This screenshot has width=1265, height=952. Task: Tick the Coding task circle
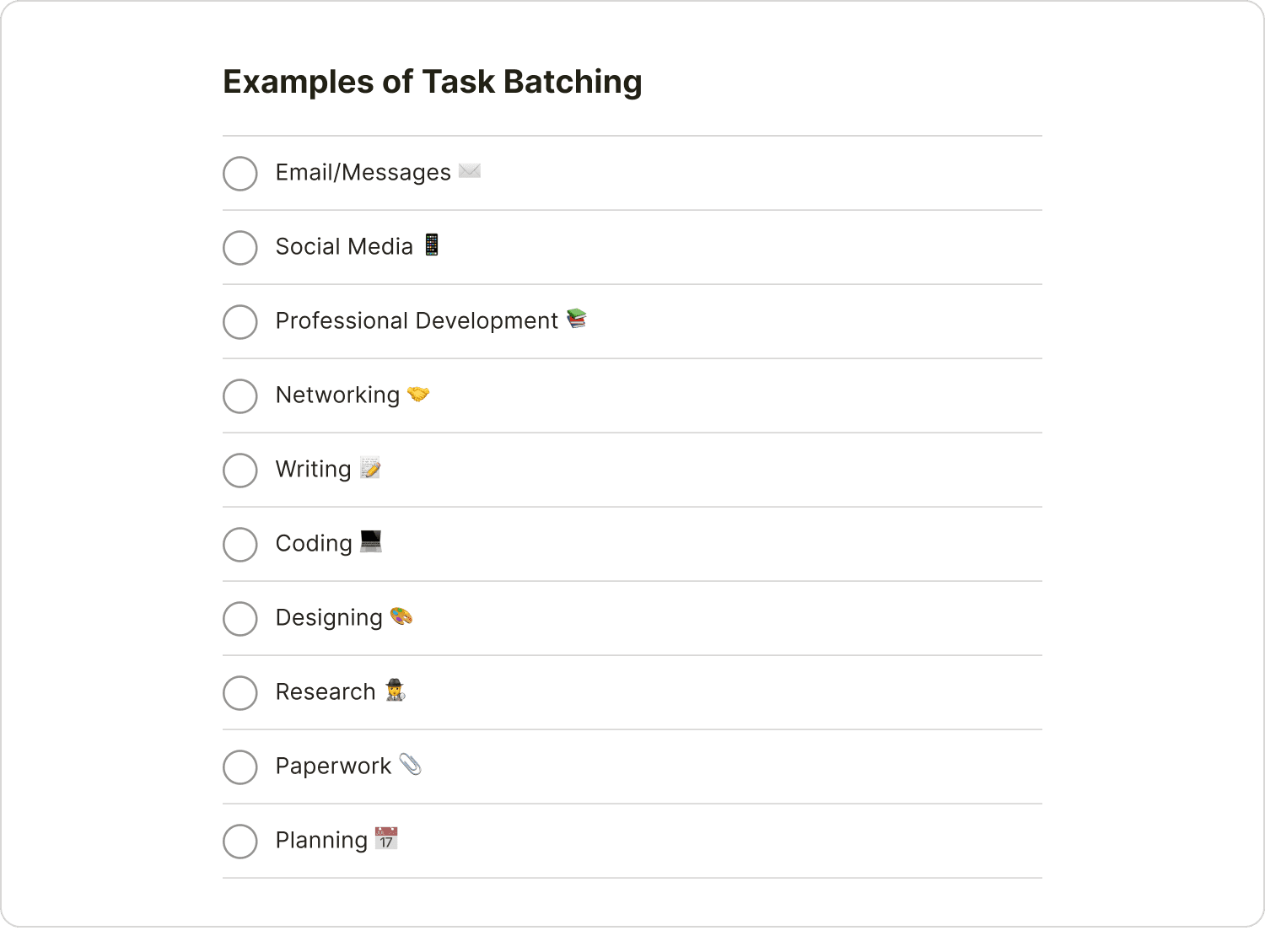[240, 545]
